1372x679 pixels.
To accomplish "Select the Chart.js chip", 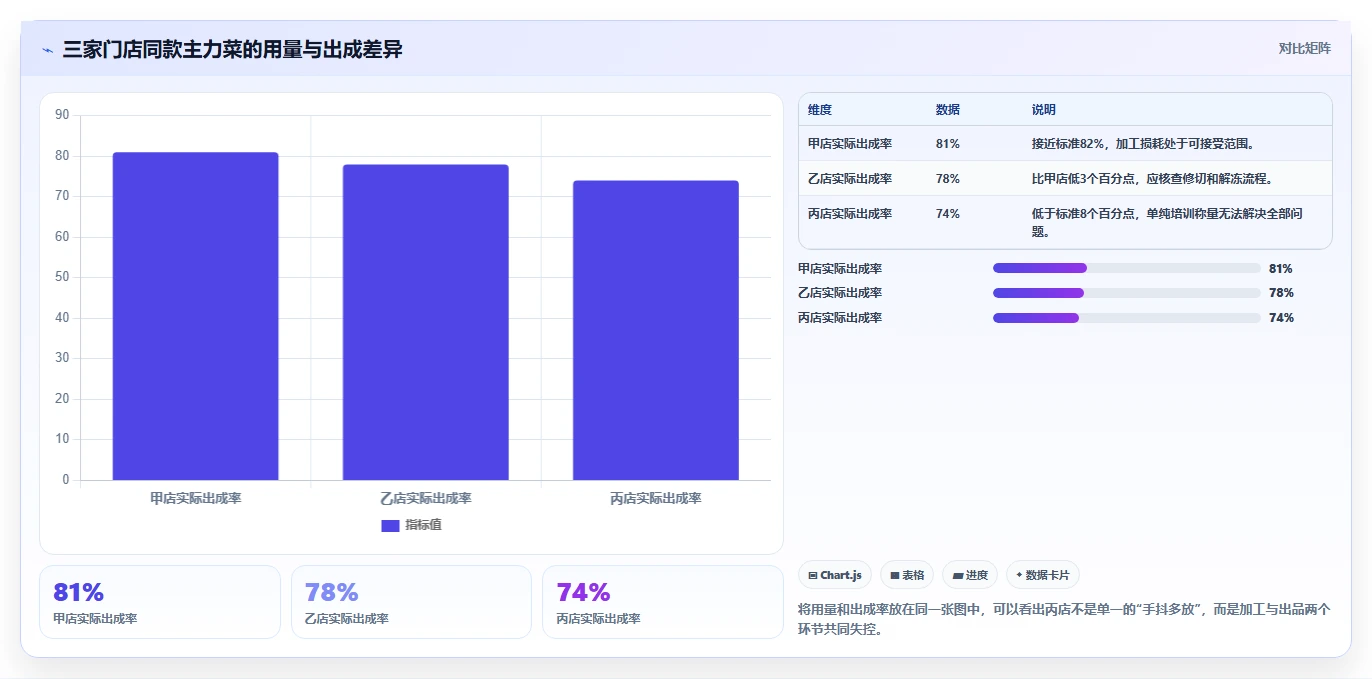I will [x=835, y=575].
